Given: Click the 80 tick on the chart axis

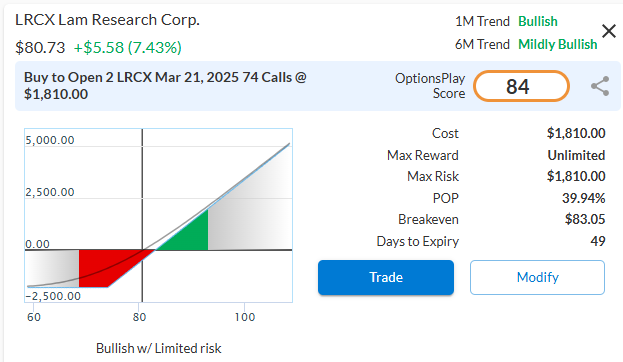Looking at the screenshot, I should pos(139,317).
